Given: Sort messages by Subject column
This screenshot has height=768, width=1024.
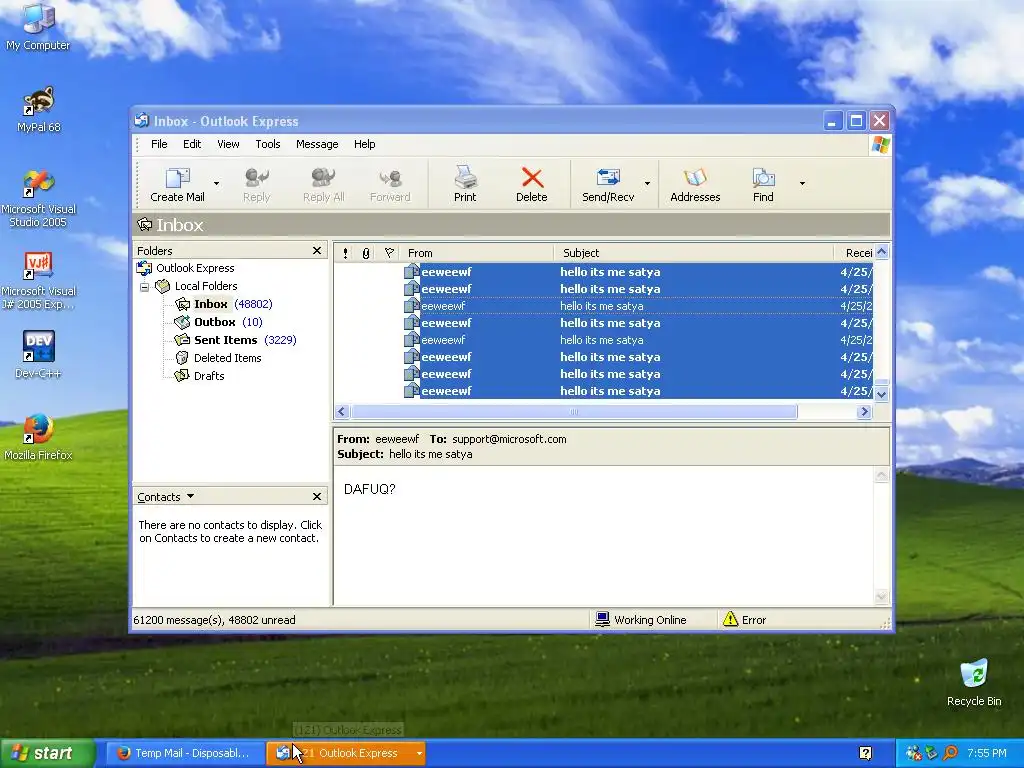Looking at the screenshot, I should 694,253.
